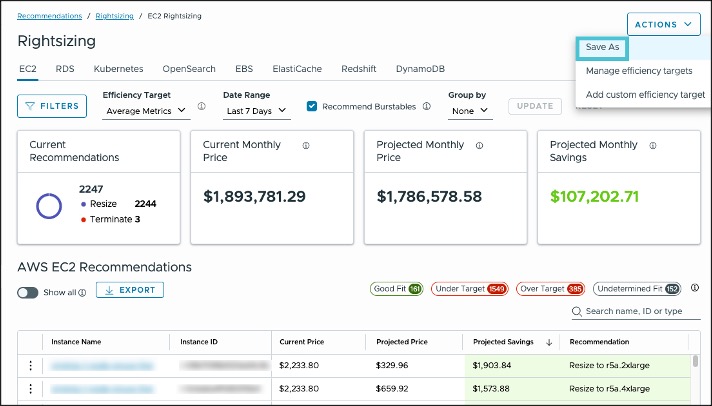Switch to the Kubernetes tab

pos(119,69)
